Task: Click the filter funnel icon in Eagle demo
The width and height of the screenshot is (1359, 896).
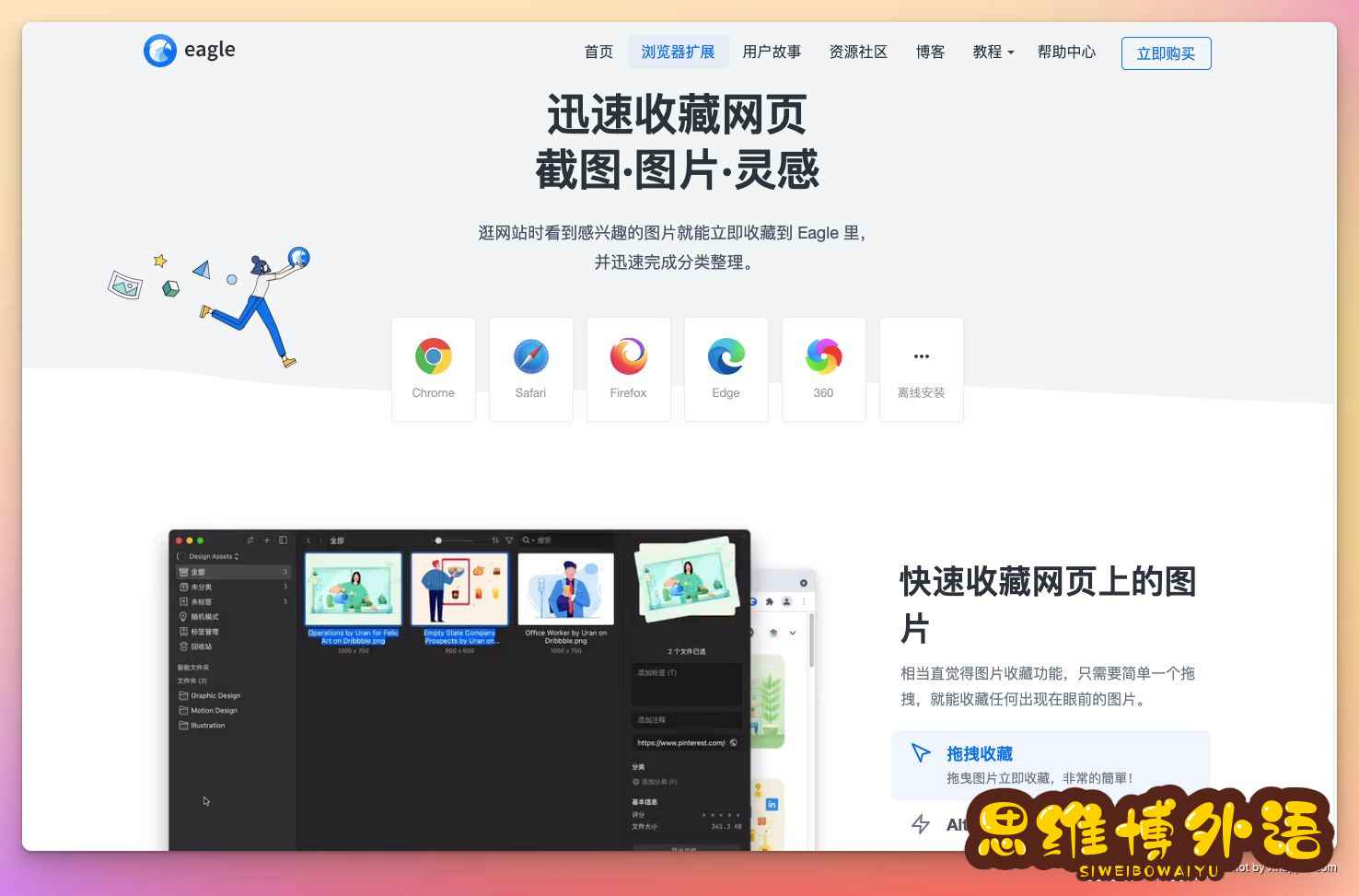Action: [x=509, y=541]
